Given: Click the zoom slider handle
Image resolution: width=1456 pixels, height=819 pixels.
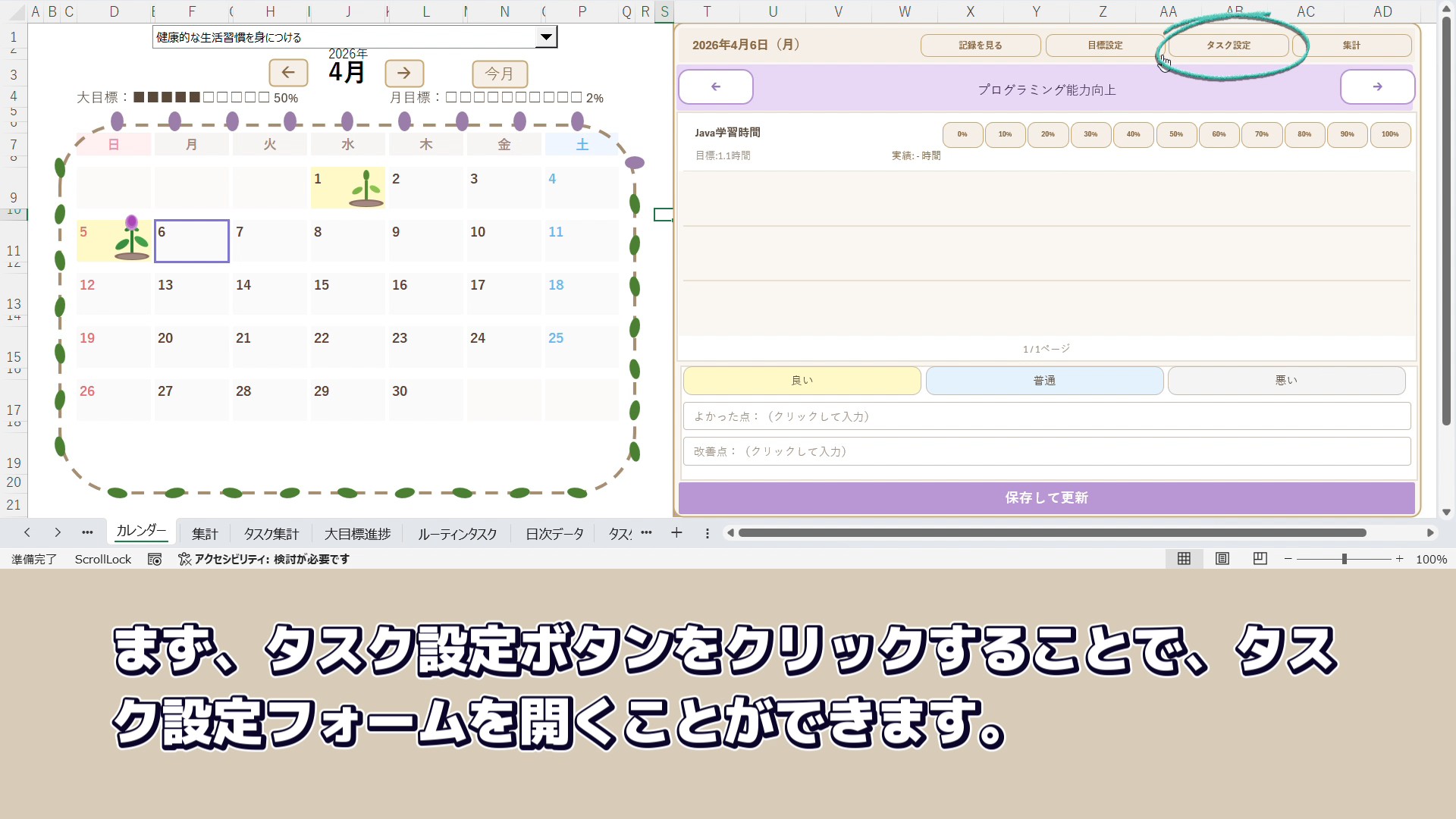Looking at the screenshot, I should click(1344, 559).
